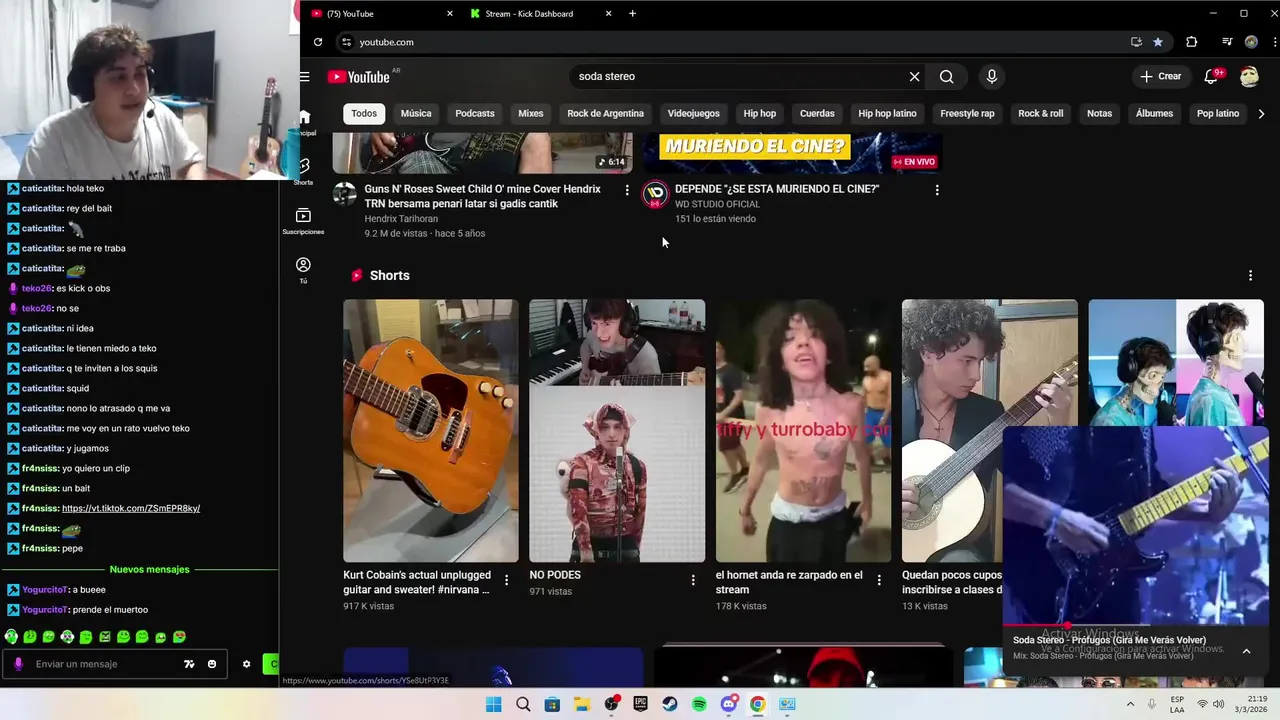The image size is (1280, 720).
Task: Open the TikTok link in chat
Action: [x=131, y=508]
